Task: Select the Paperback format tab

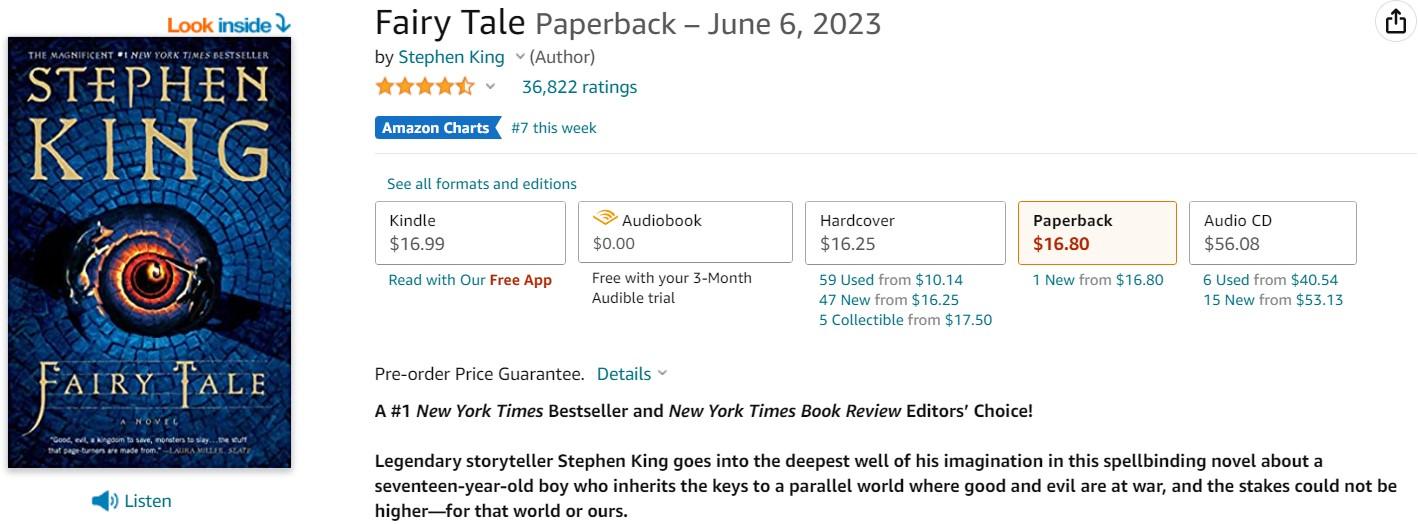Action: coord(1096,232)
